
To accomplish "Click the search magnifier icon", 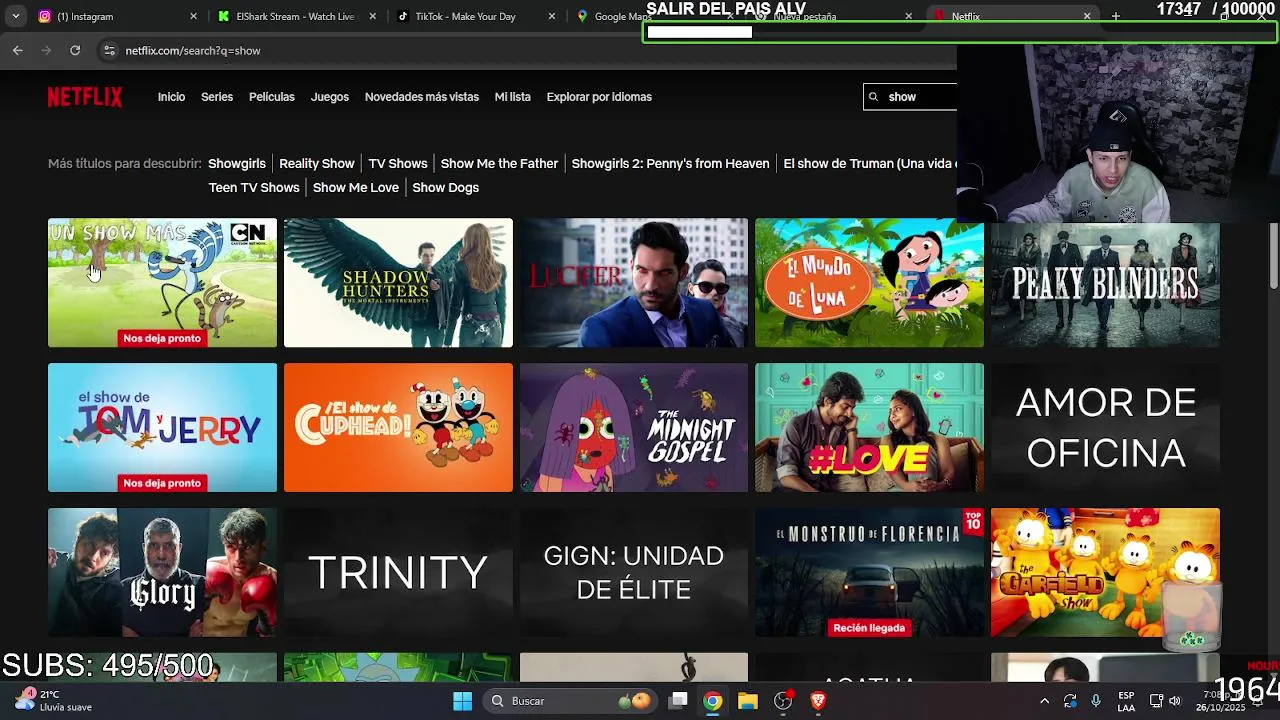I will click(x=874, y=97).
